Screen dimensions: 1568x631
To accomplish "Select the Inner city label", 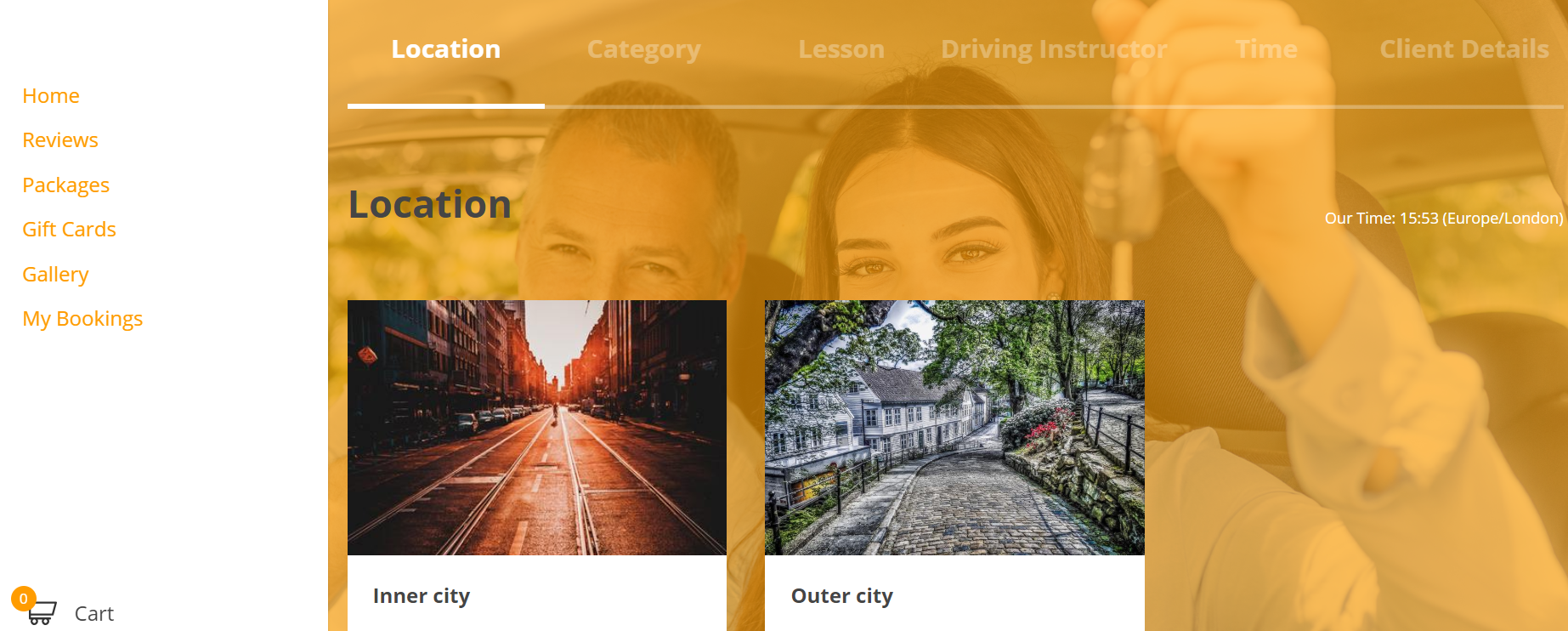I will 422,596.
